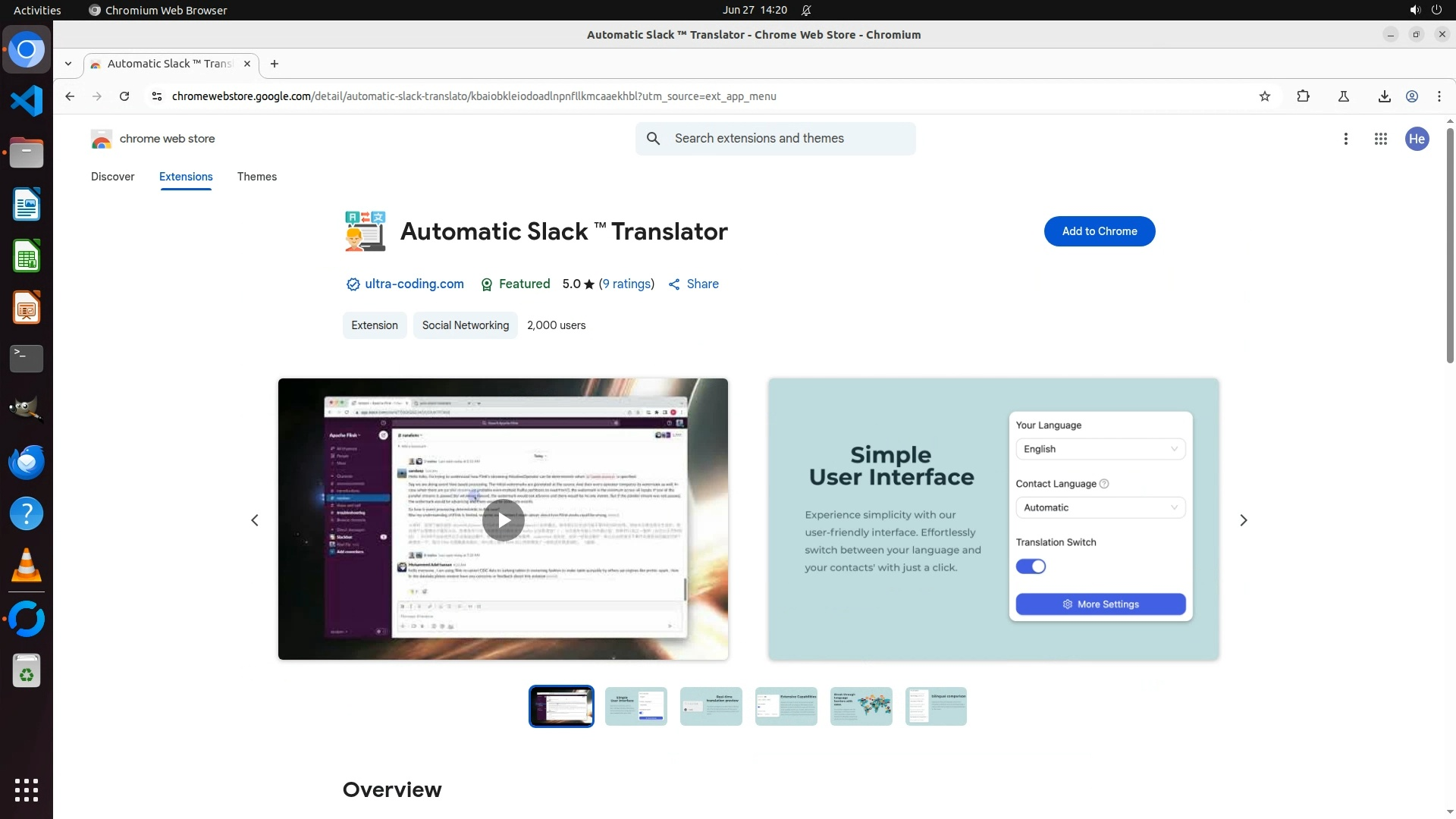The image size is (1456, 819).
Task: Open the 9 ratings link
Action: coord(626,284)
